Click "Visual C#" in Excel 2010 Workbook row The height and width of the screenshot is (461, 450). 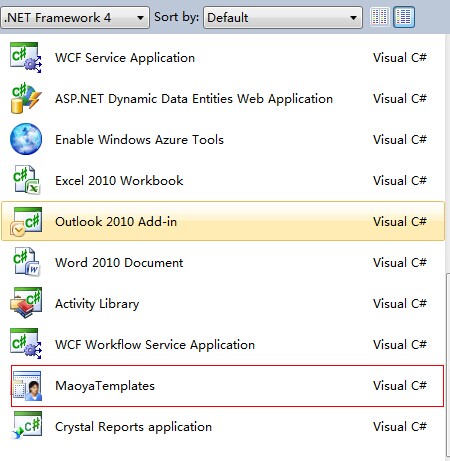(x=400, y=181)
